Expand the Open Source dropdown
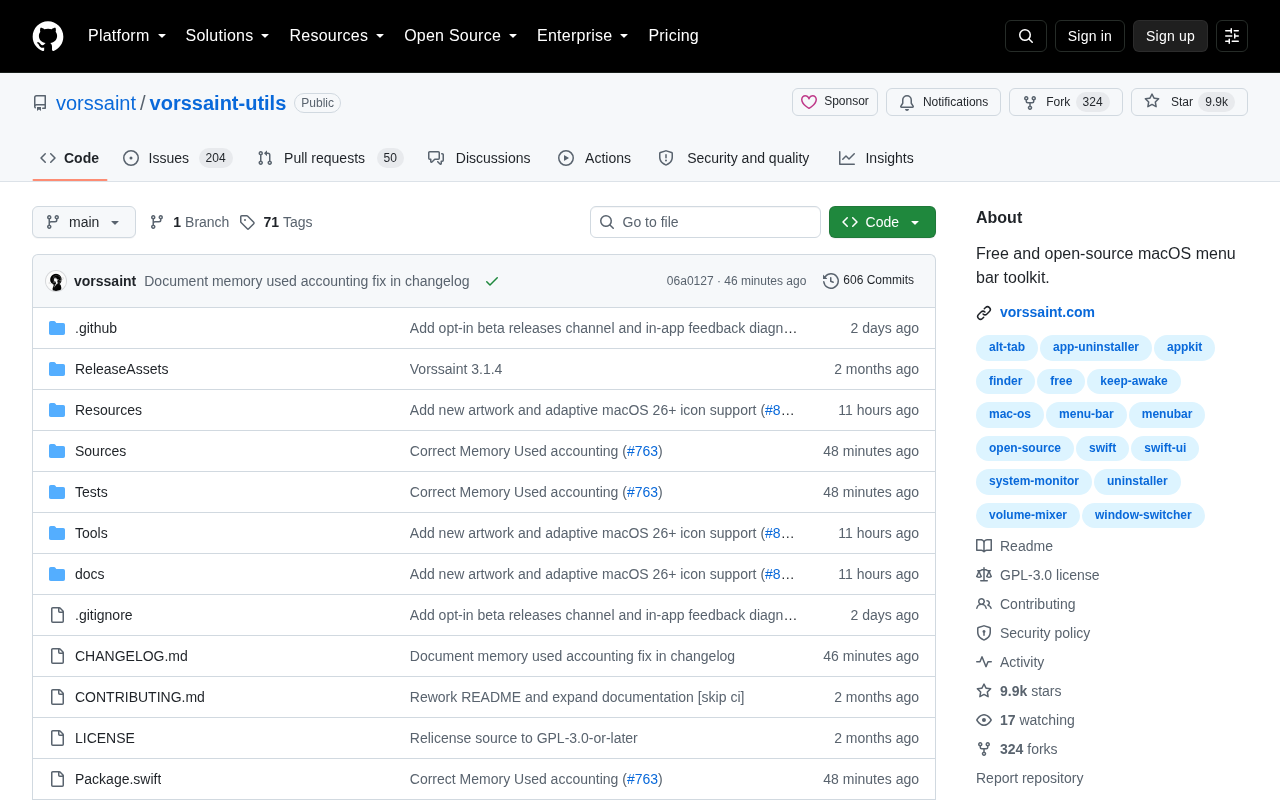 [461, 36]
